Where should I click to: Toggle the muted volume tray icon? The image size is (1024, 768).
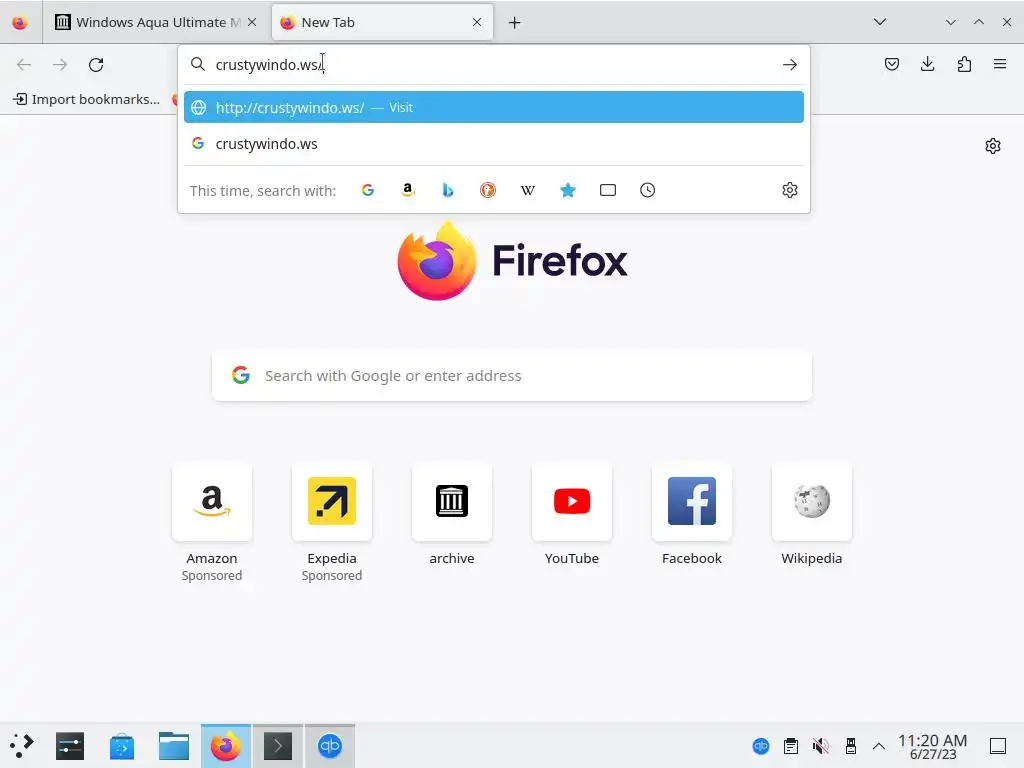(x=821, y=746)
